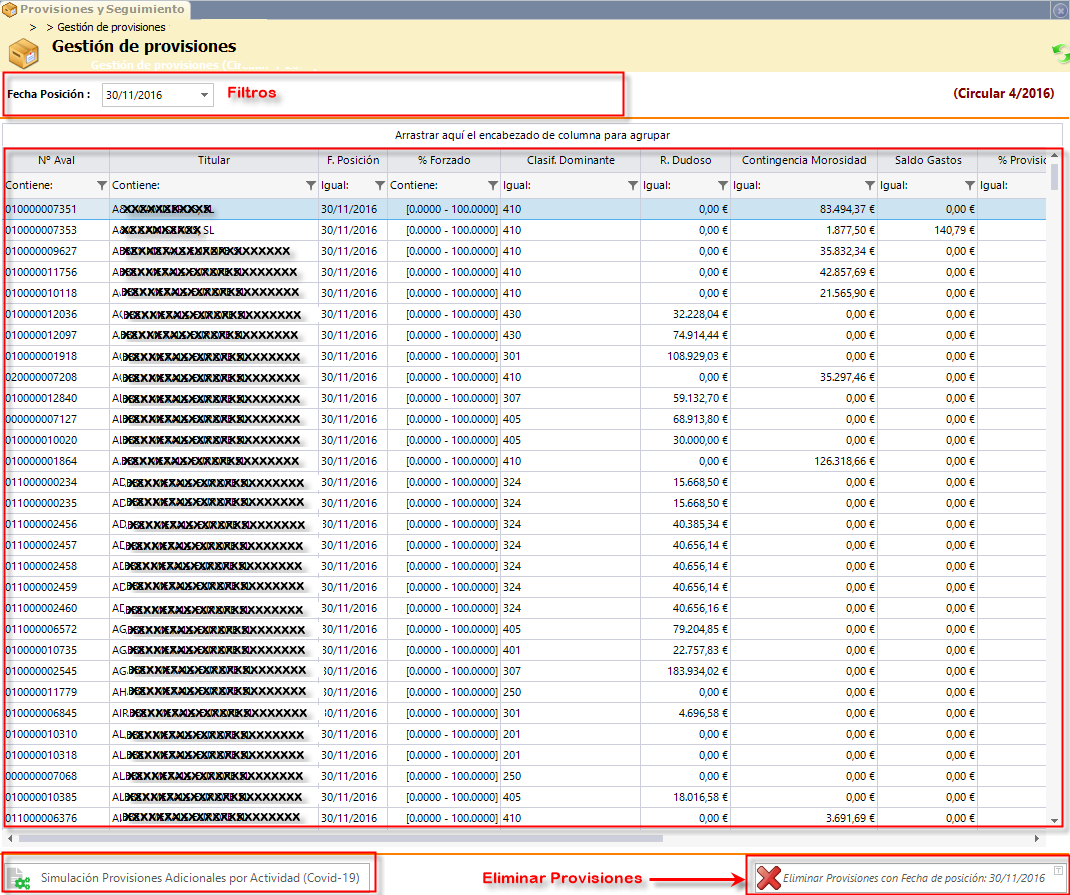Open filter icon for R. Dudoso column
This screenshot has height=895, width=1070.
coord(723,186)
